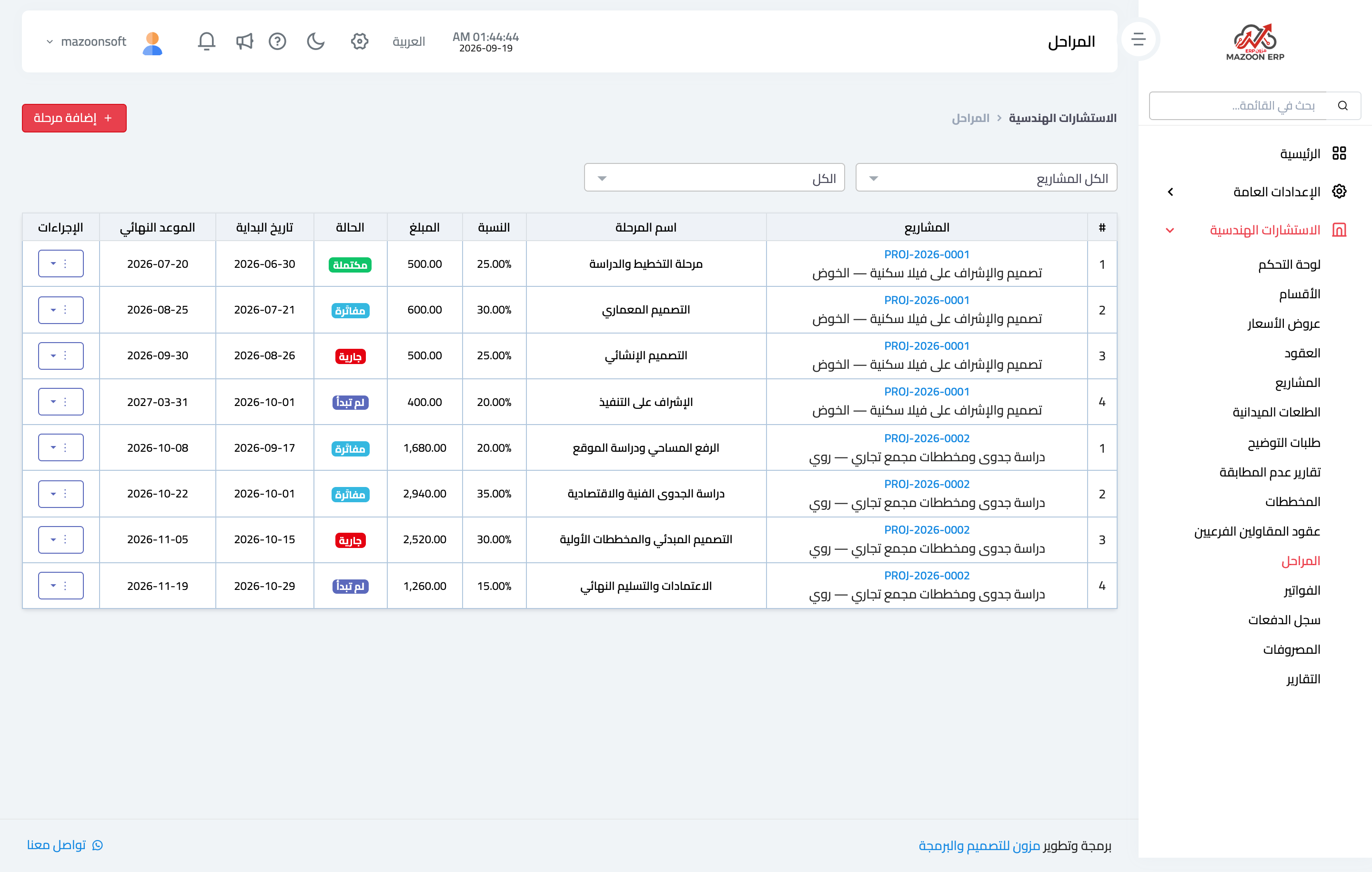Screen dimensions: 1372x872
Task: Click inside the بحث في القائمة search field
Action: coord(1238,105)
